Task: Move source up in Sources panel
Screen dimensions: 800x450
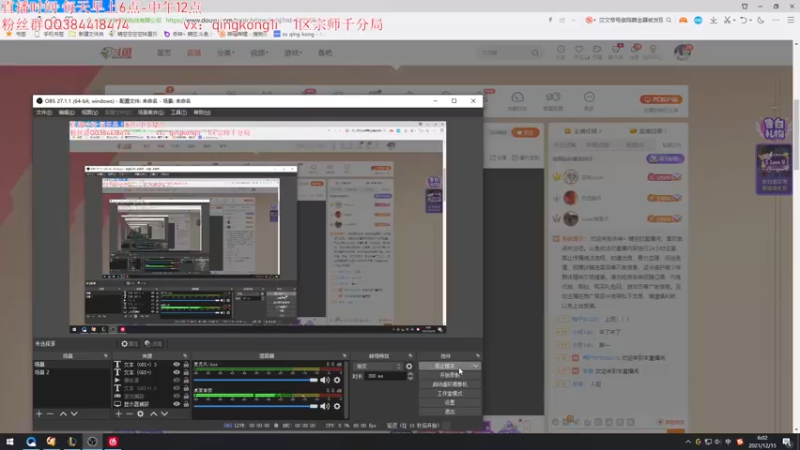Action: 154,414
